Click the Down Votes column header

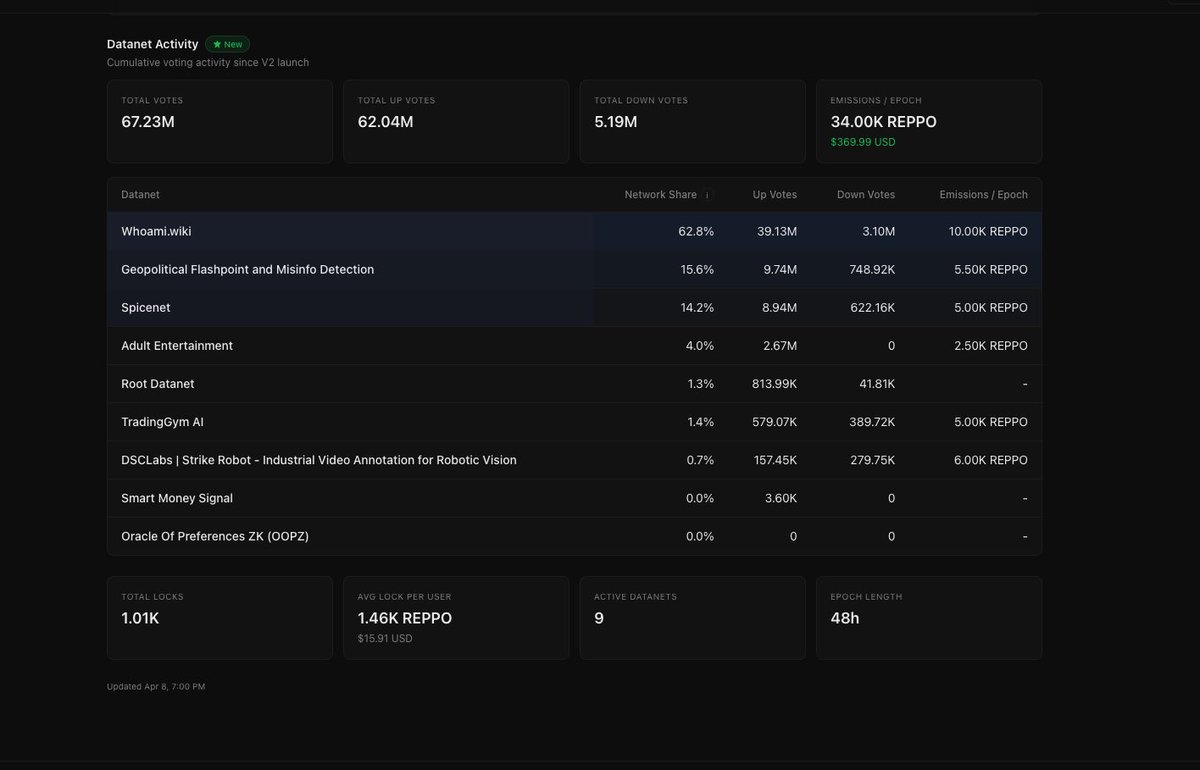click(x=866, y=195)
